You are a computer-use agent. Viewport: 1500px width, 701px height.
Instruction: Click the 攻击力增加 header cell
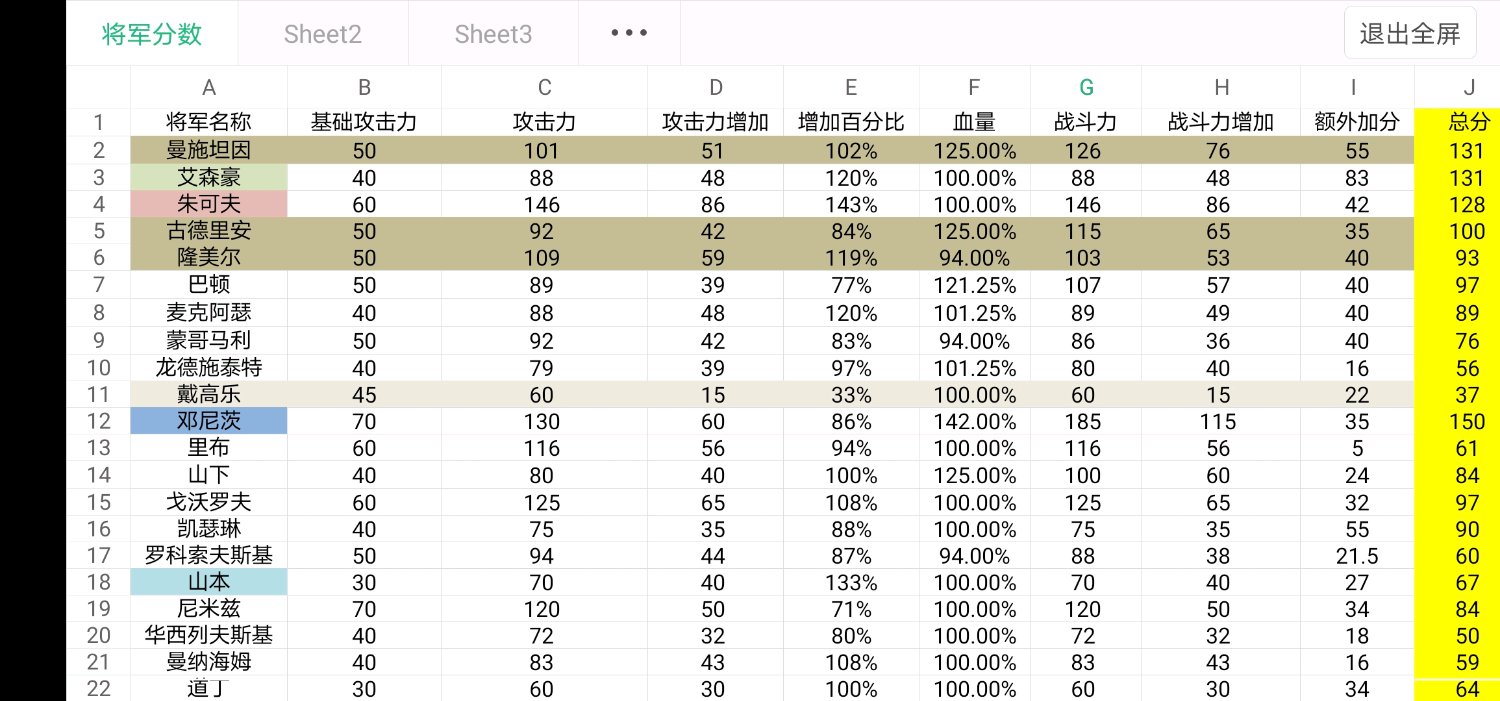716,123
